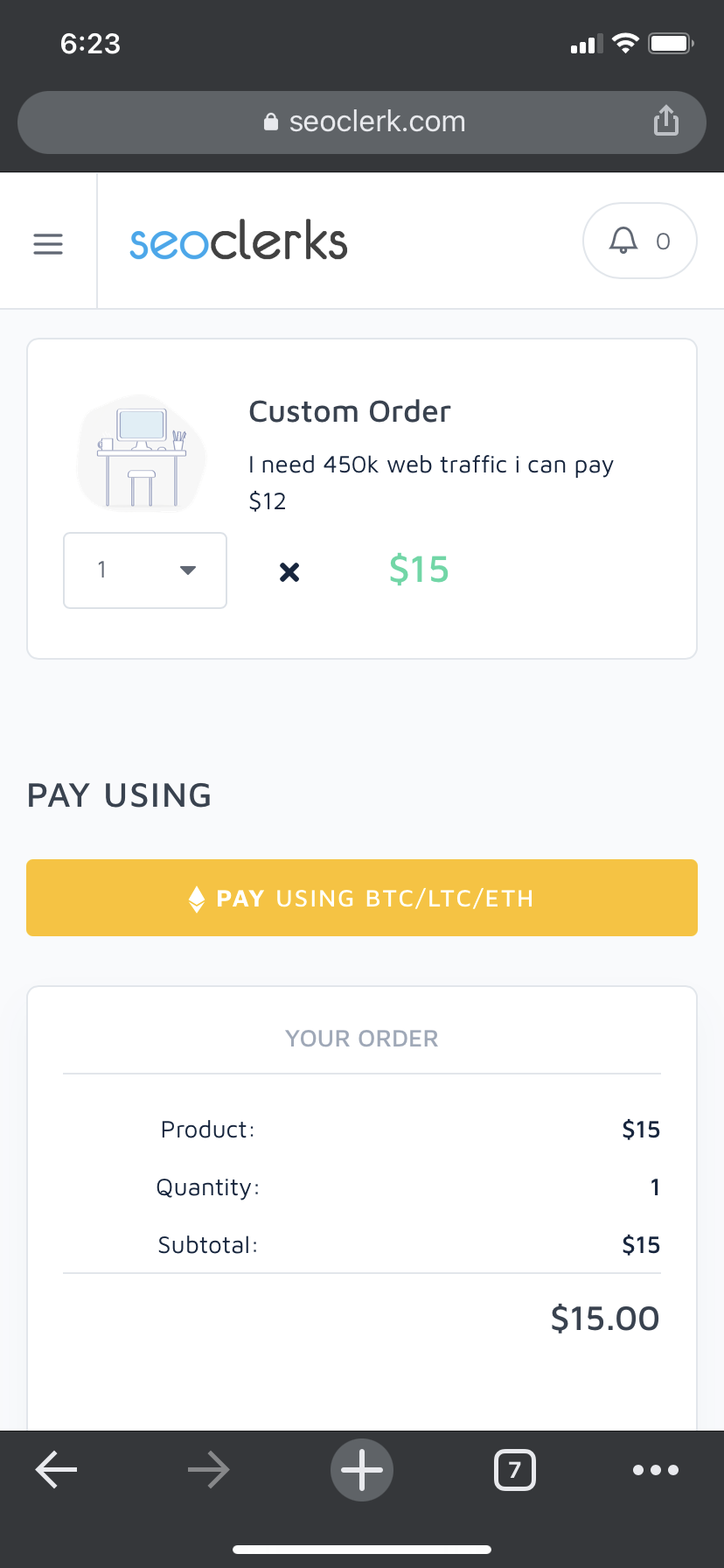
Task: Select the Custom Order title
Action: [x=350, y=411]
